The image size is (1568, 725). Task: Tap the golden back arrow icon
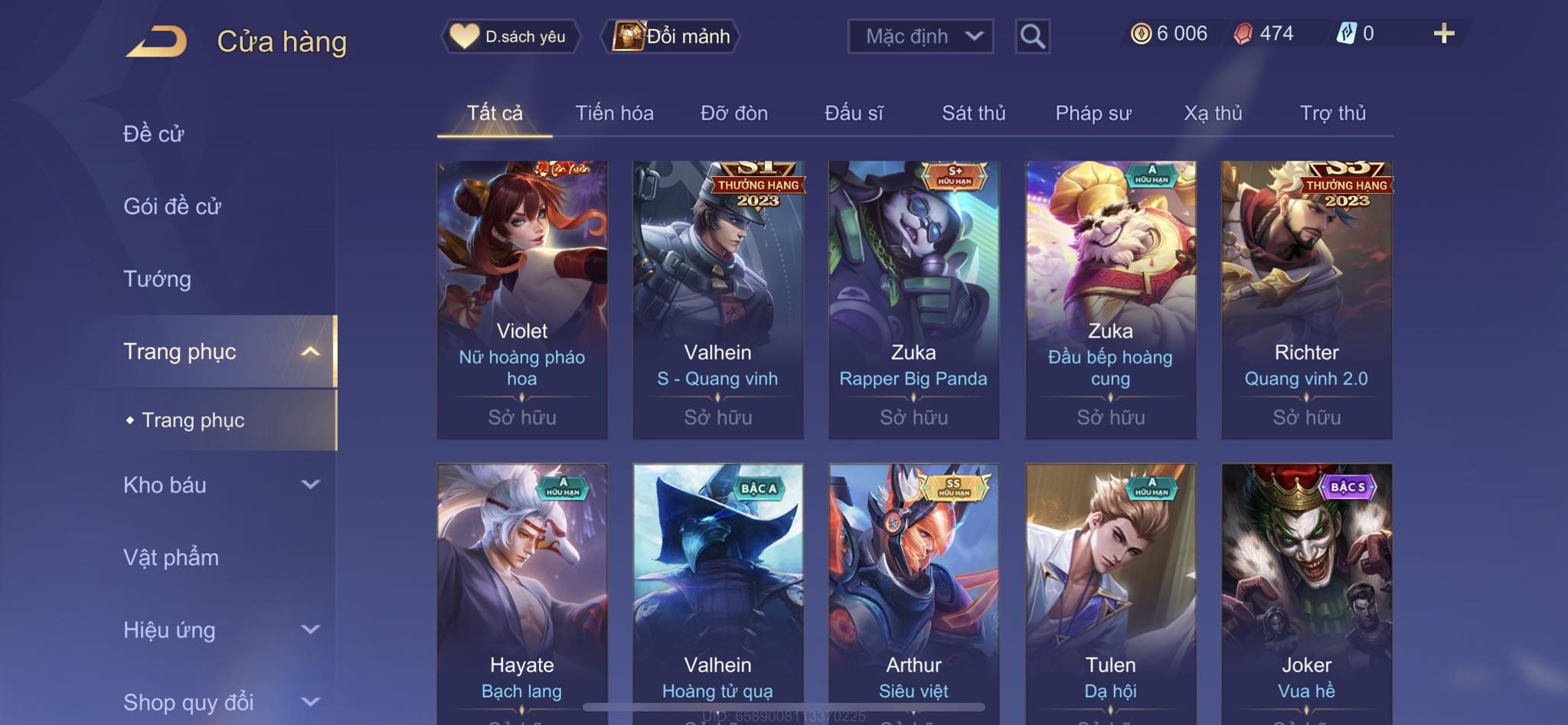click(157, 41)
